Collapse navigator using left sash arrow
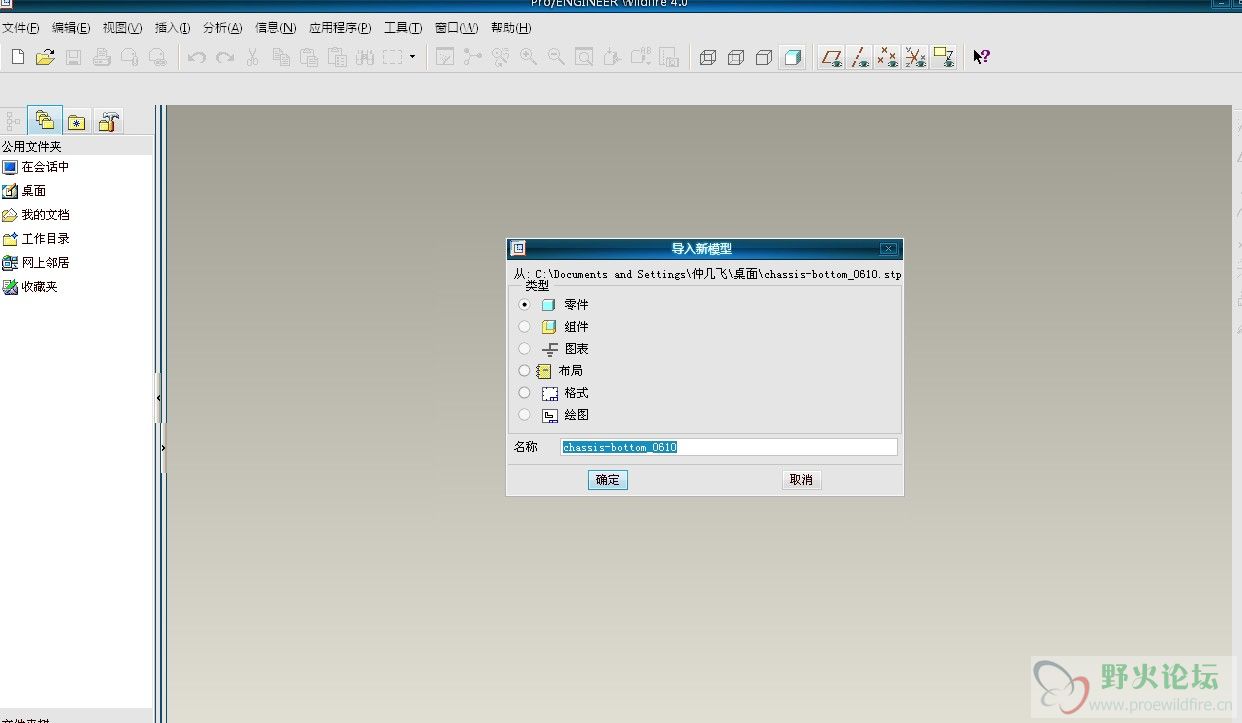Viewport: 1242px width, 723px height. click(158, 398)
